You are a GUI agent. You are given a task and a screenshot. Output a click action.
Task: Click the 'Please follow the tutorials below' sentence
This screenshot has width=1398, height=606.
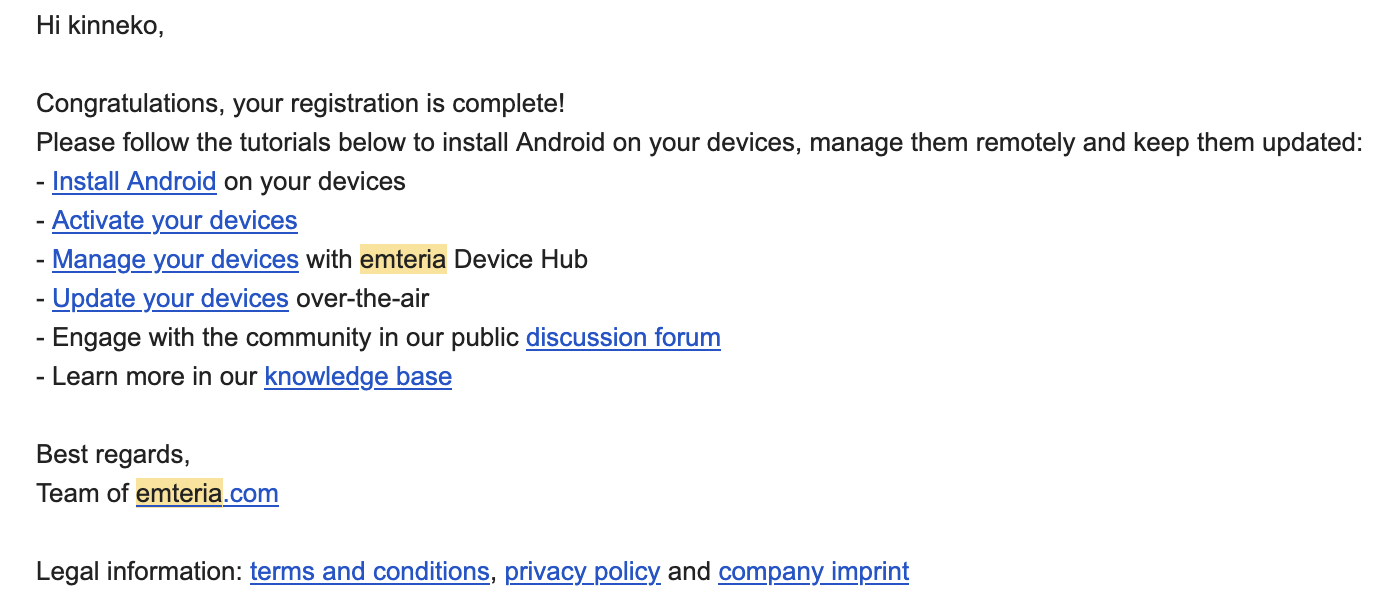pyautogui.click(x=699, y=143)
